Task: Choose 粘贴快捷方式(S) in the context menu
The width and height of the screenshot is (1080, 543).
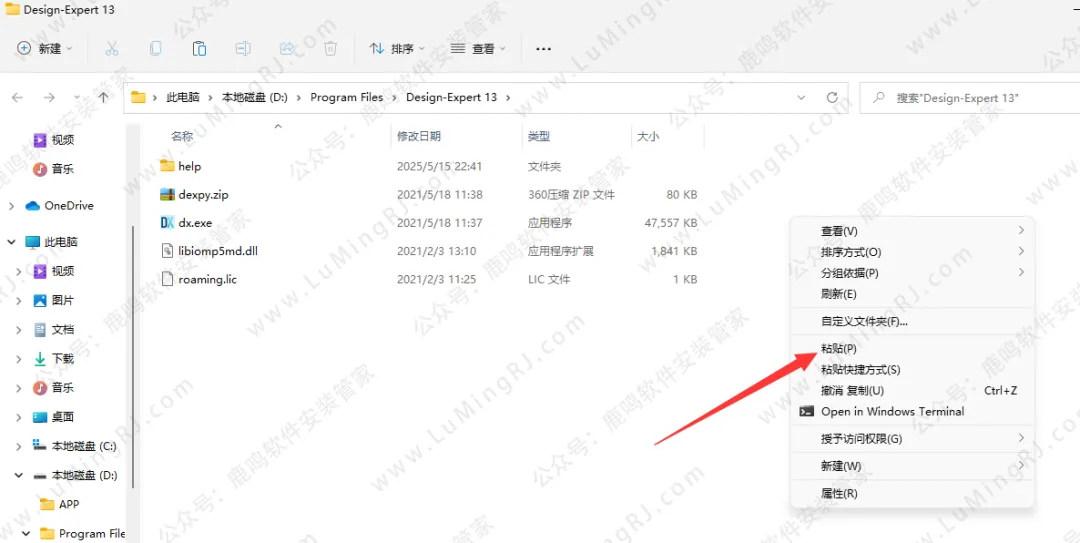Action: [x=912, y=370]
